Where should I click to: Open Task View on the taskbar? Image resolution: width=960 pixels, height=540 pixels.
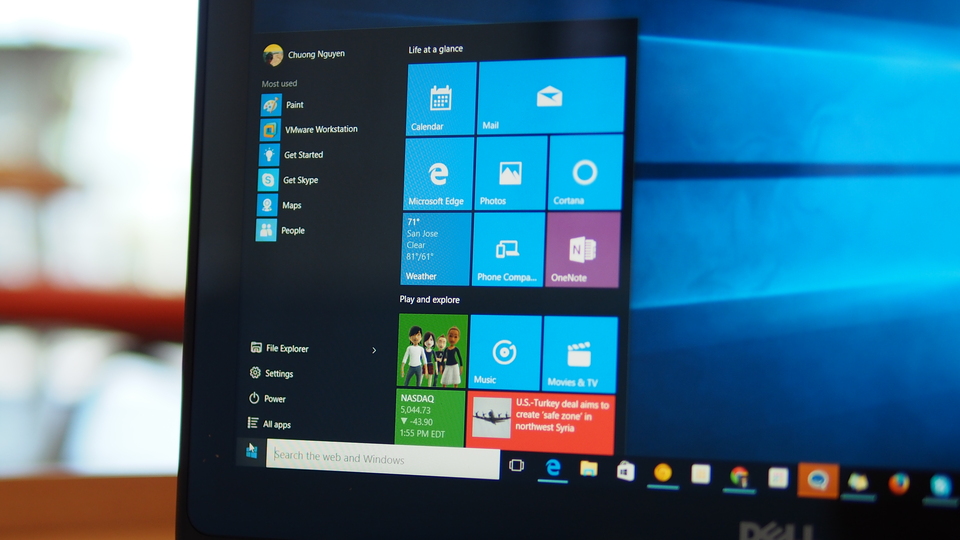click(516, 466)
